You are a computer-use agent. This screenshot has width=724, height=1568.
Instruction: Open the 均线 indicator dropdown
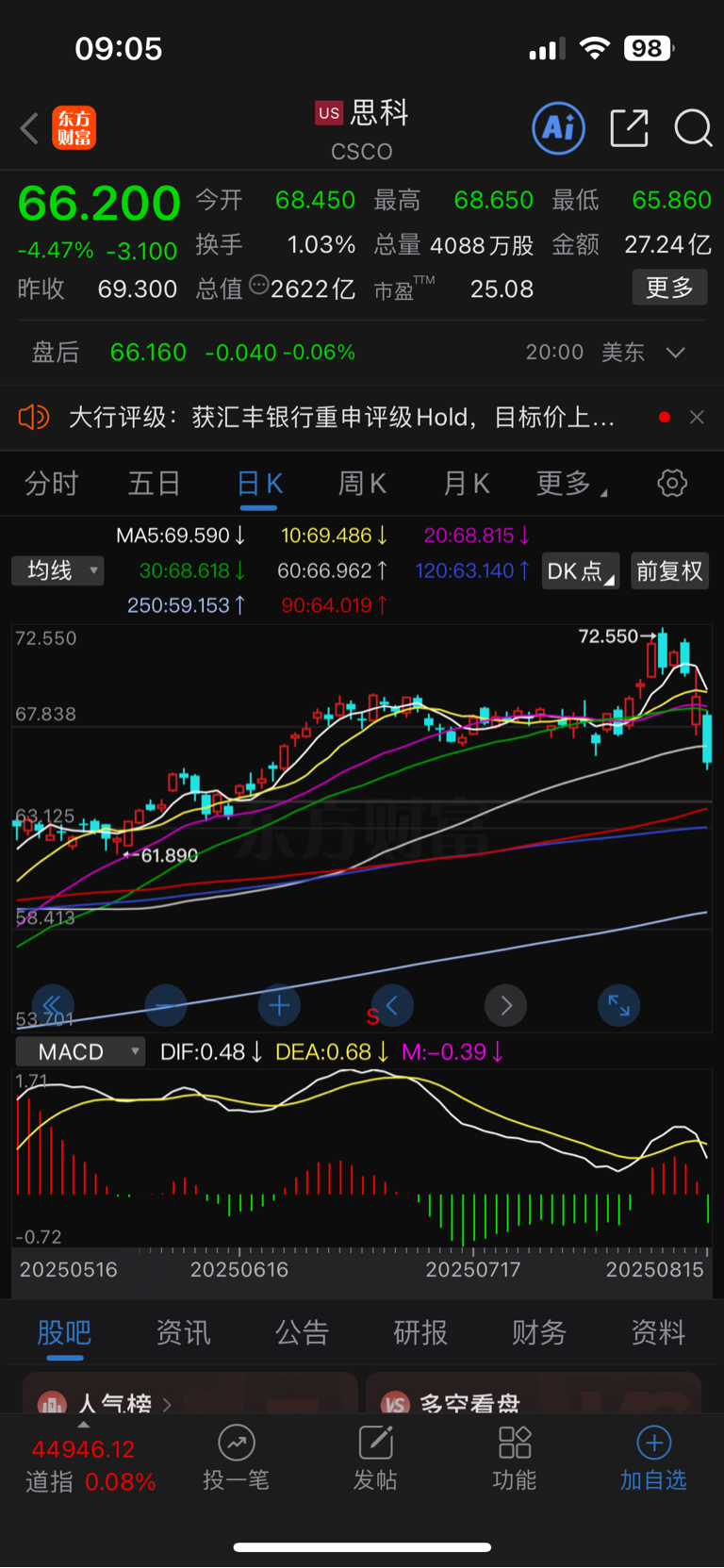pos(58,570)
